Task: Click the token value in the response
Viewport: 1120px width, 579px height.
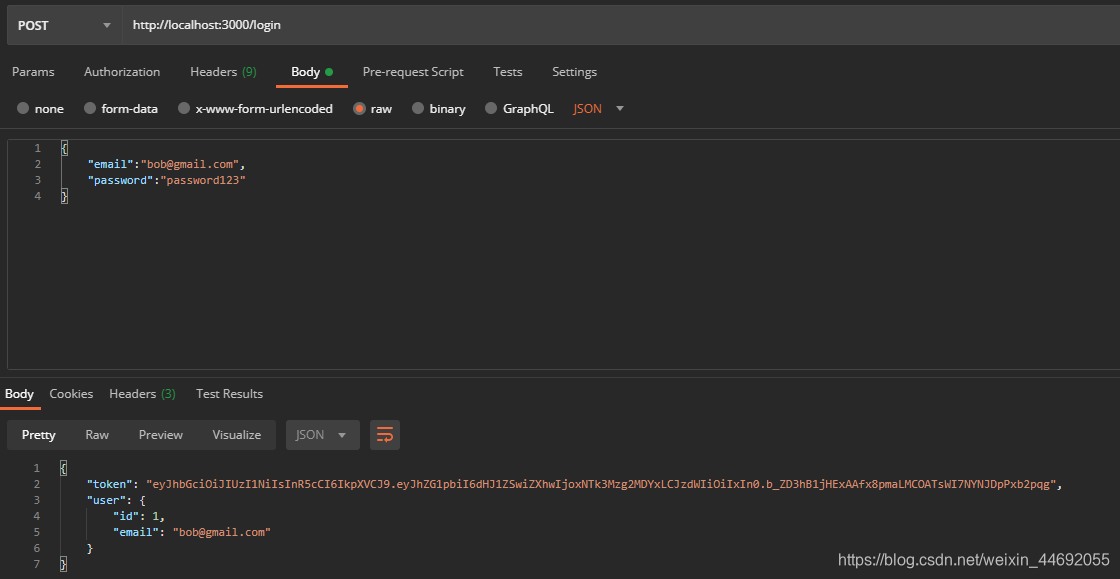Action: [601, 484]
